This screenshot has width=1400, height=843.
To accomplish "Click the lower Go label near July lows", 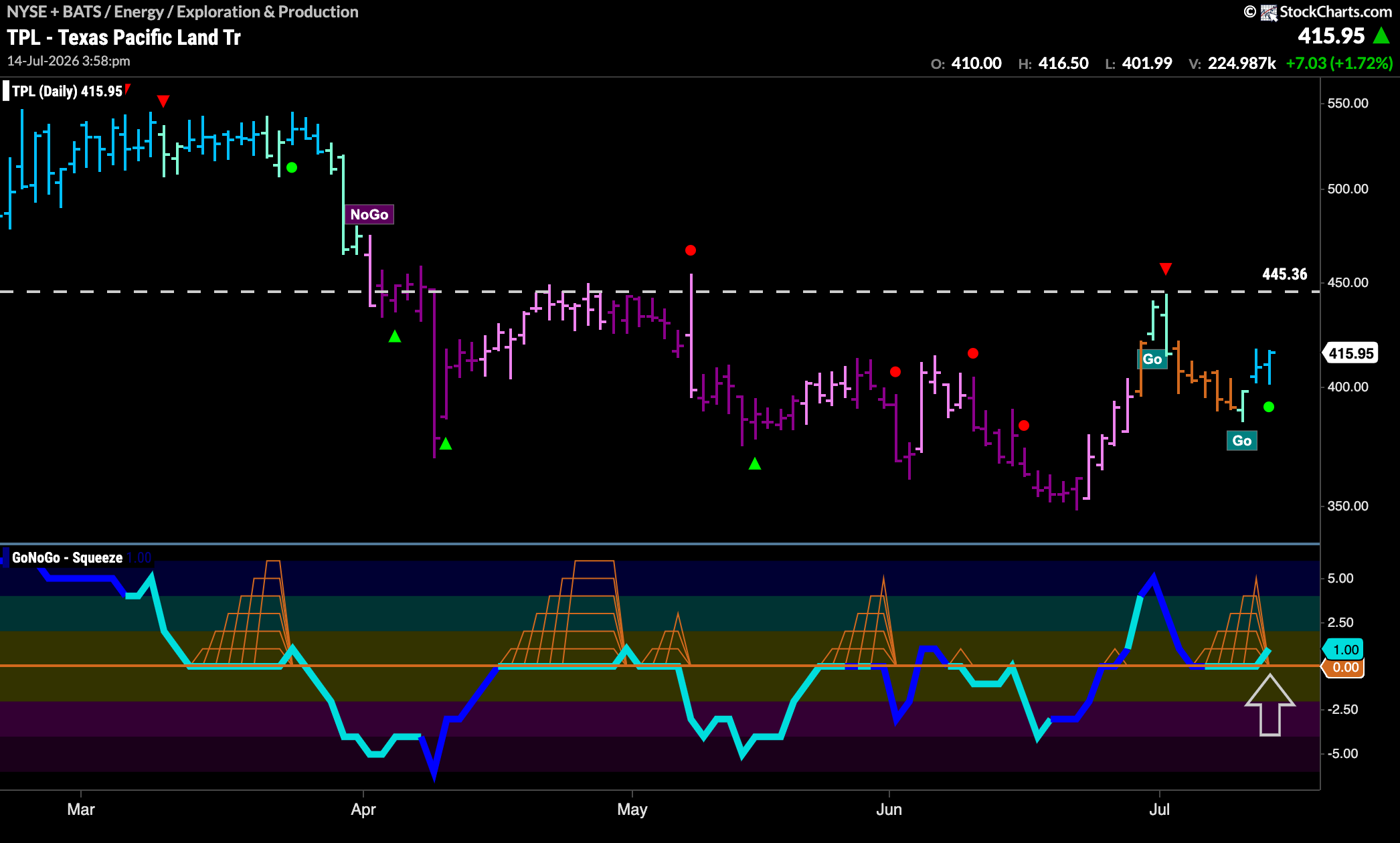I will [x=1242, y=441].
